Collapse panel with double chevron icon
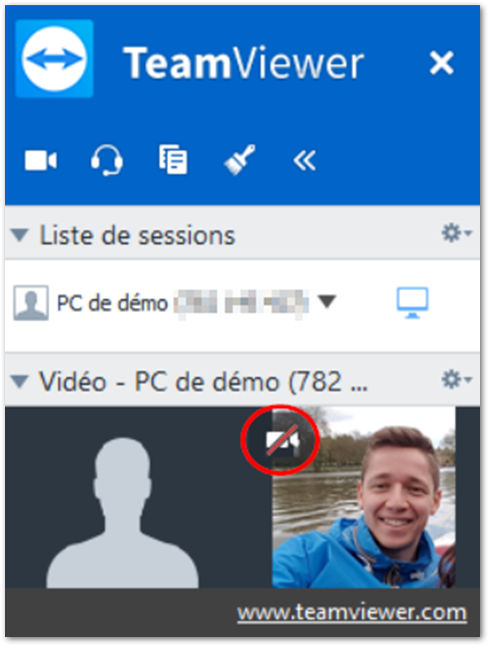Viewport: 489px width, 646px height. (304, 160)
